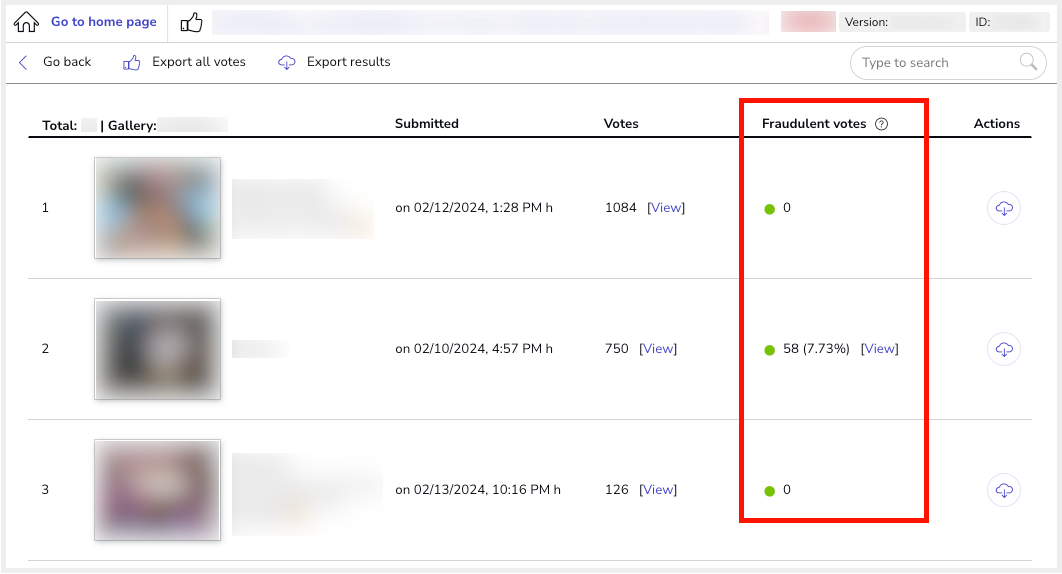
Task: Click the Gallery: label
Action: pos(132,125)
